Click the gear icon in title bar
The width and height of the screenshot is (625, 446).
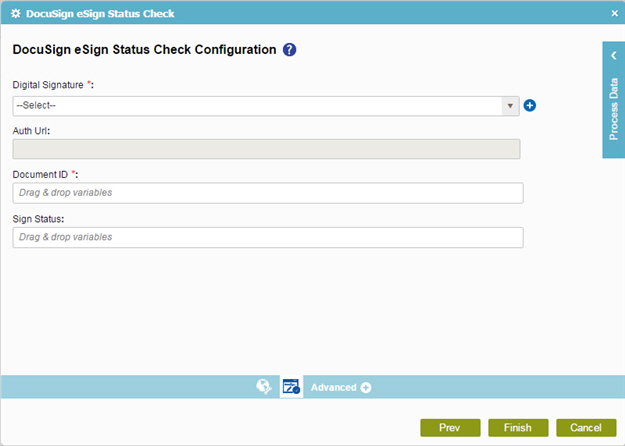point(16,14)
